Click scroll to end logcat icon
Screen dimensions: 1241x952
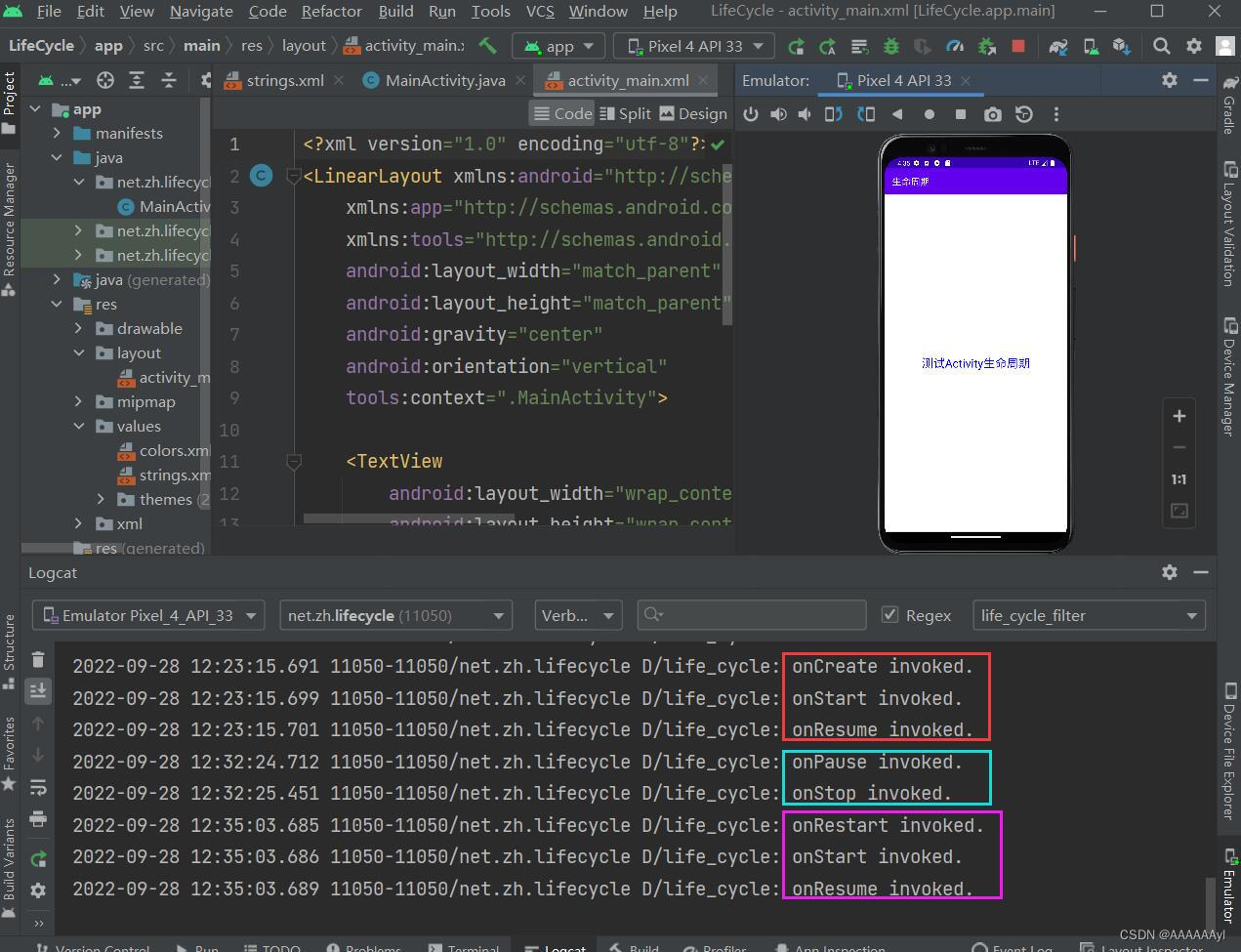pyautogui.click(x=38, y=690)
